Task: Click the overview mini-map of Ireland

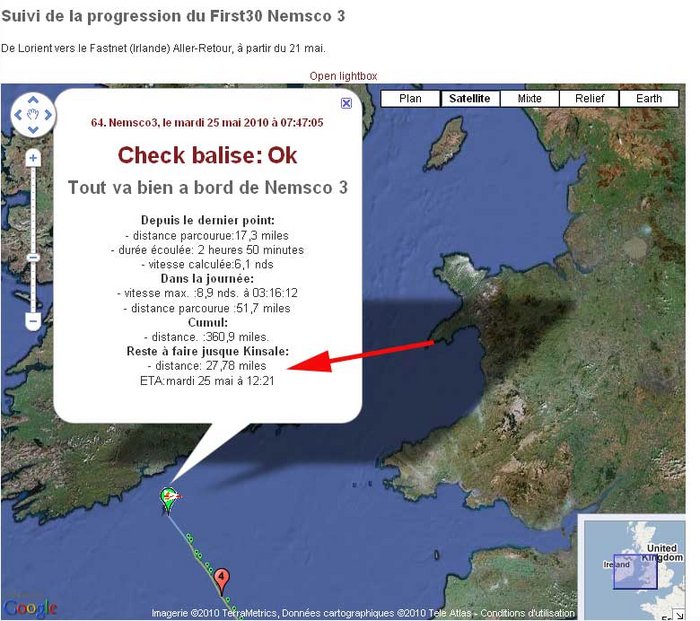Action: [633, 567]
